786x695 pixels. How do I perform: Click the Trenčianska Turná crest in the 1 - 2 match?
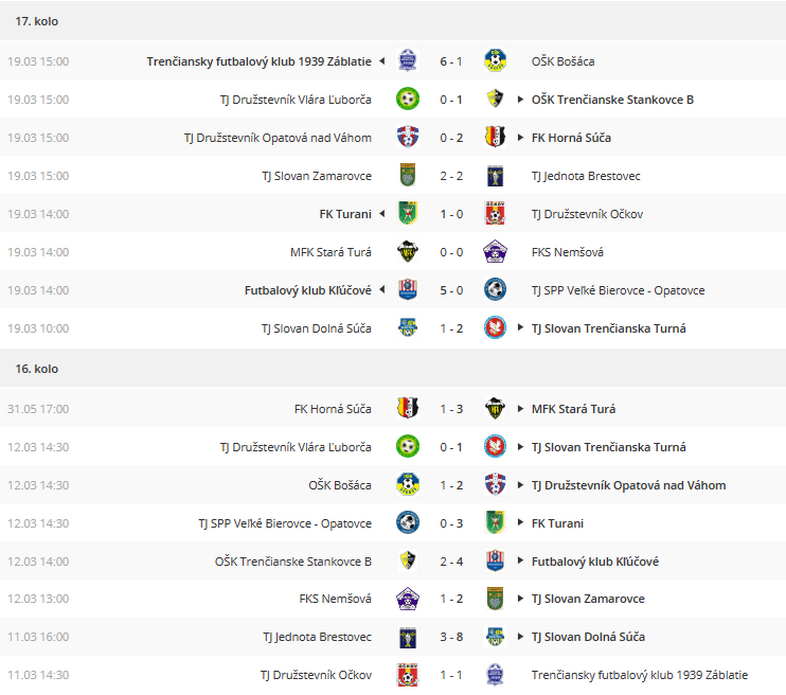tap(495, 328)
